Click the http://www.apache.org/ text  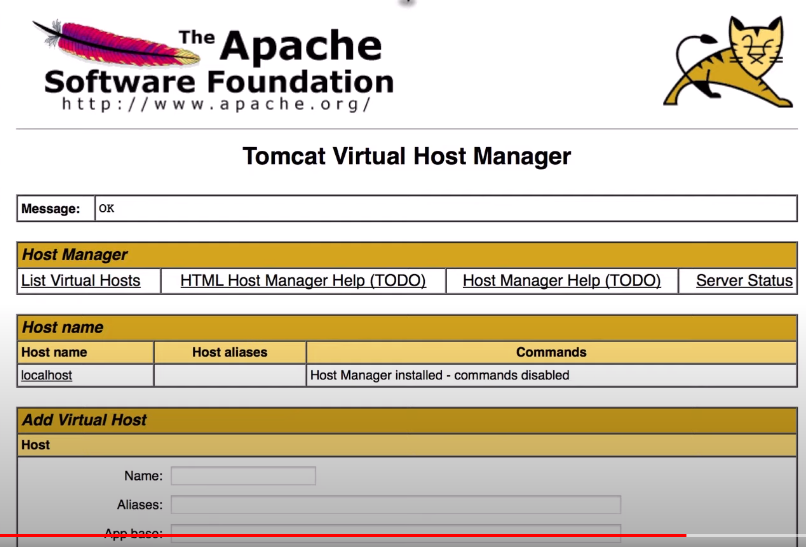pos(216,104)
